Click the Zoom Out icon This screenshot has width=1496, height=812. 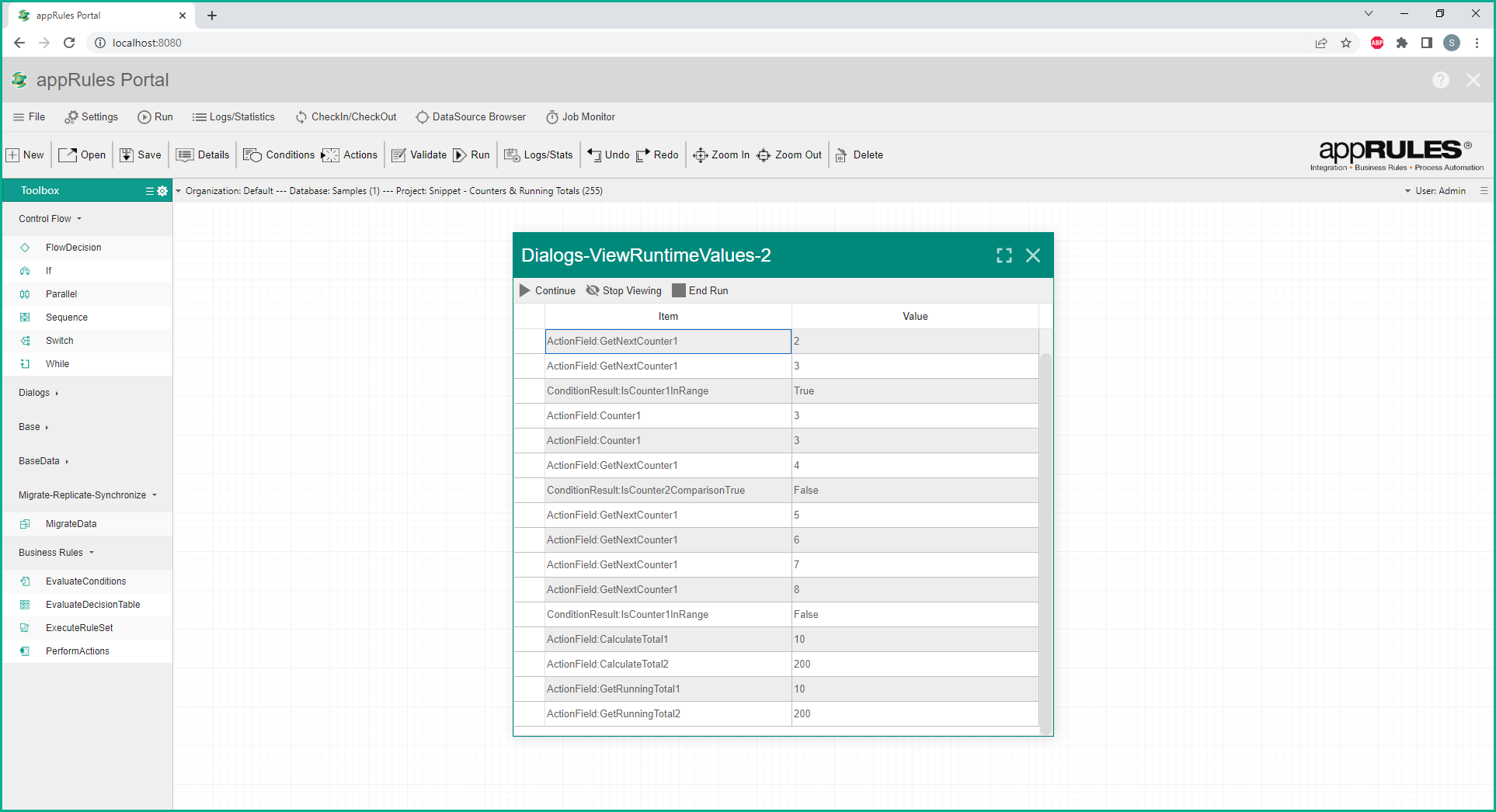coord(764,155)
